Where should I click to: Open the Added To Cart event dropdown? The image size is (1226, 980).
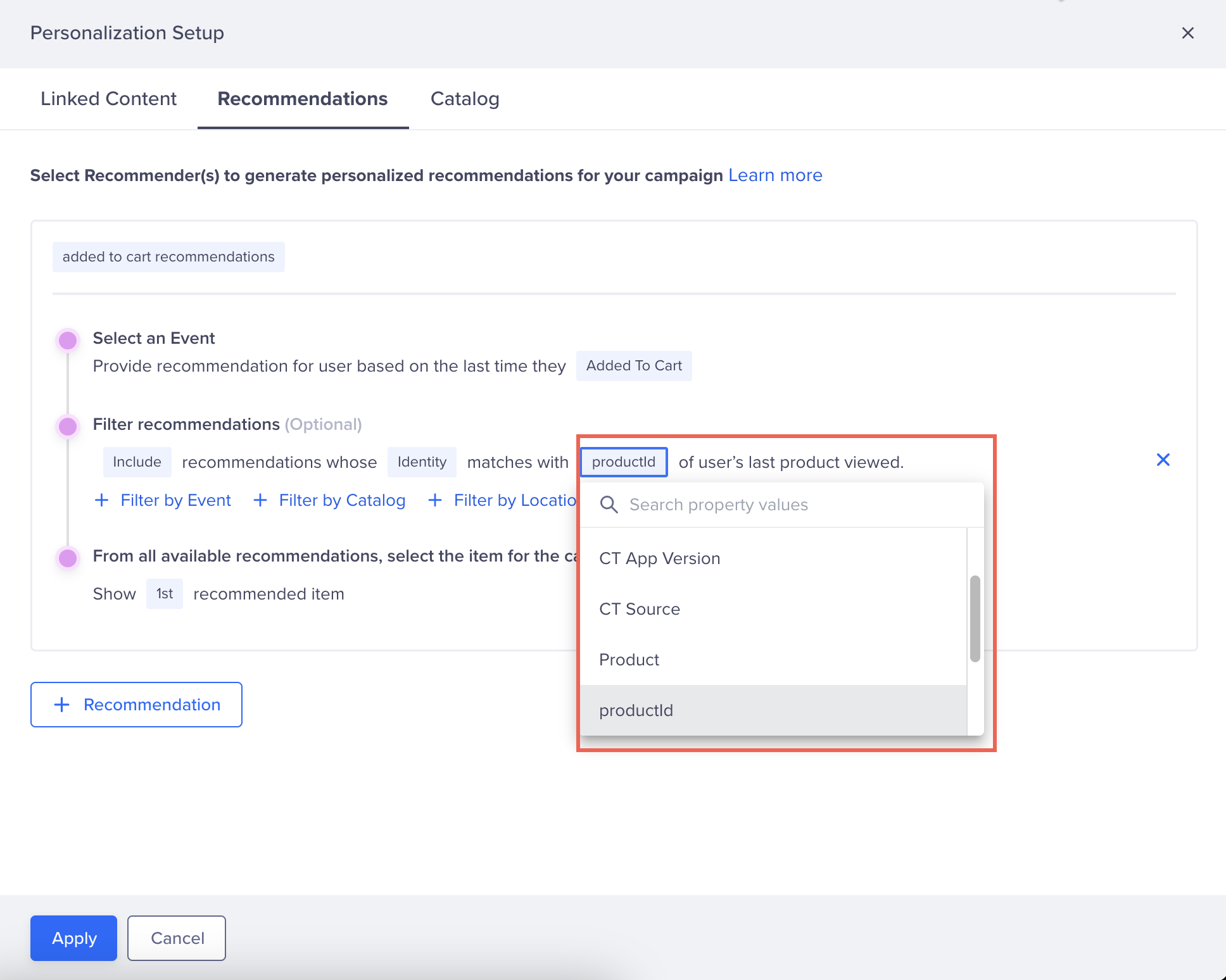[x=633, y=366]
